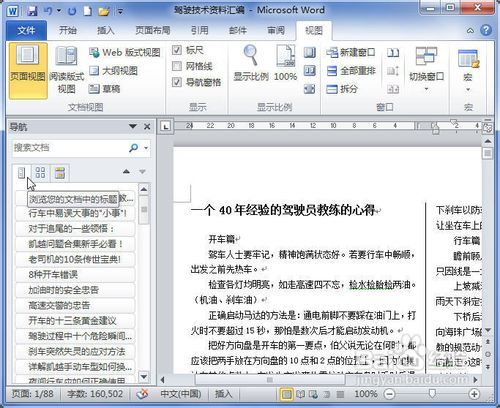Click the Page Width zoom icon

pyautogui.click(x=310, y=89)
